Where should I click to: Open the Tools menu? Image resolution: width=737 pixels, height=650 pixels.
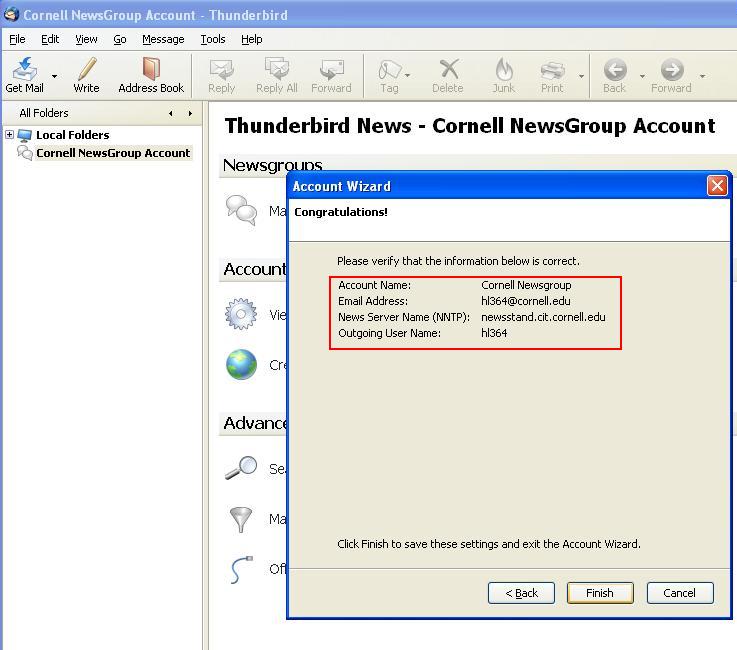[x=213, y=39]
